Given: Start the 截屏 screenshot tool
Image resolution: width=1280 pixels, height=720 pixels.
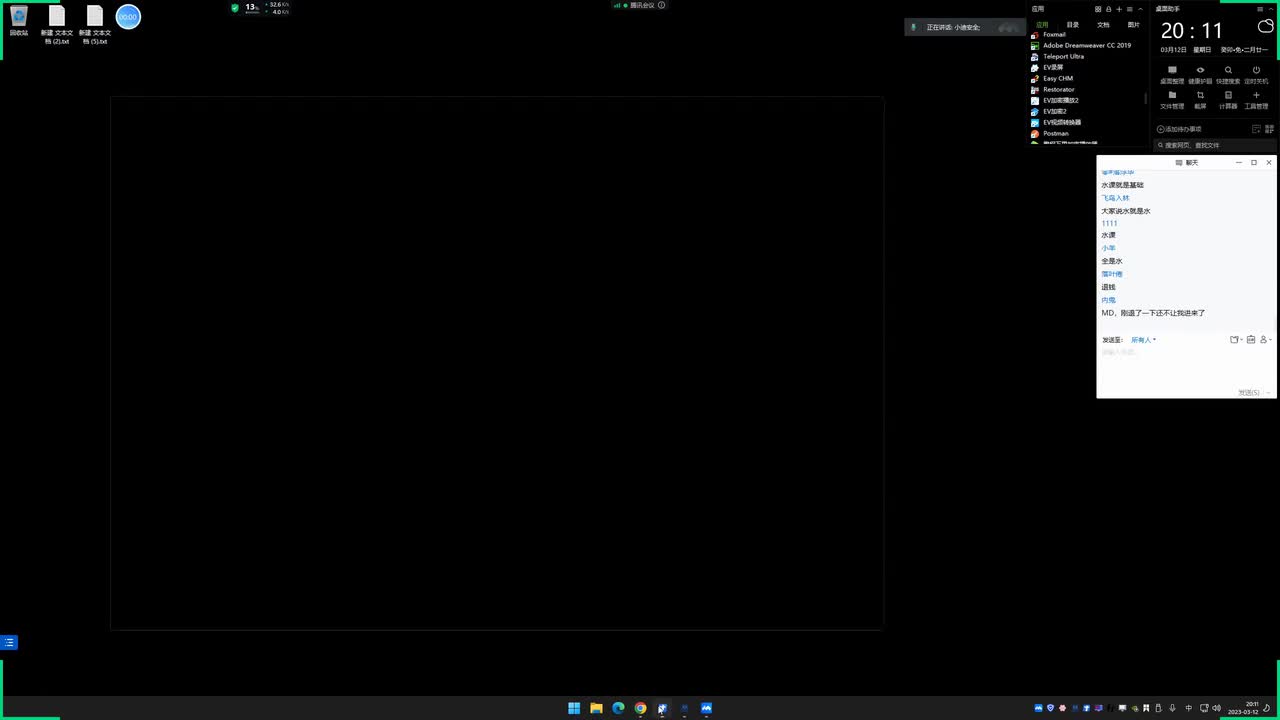Looking at the screenshot, I should (x=1200, y=100).
